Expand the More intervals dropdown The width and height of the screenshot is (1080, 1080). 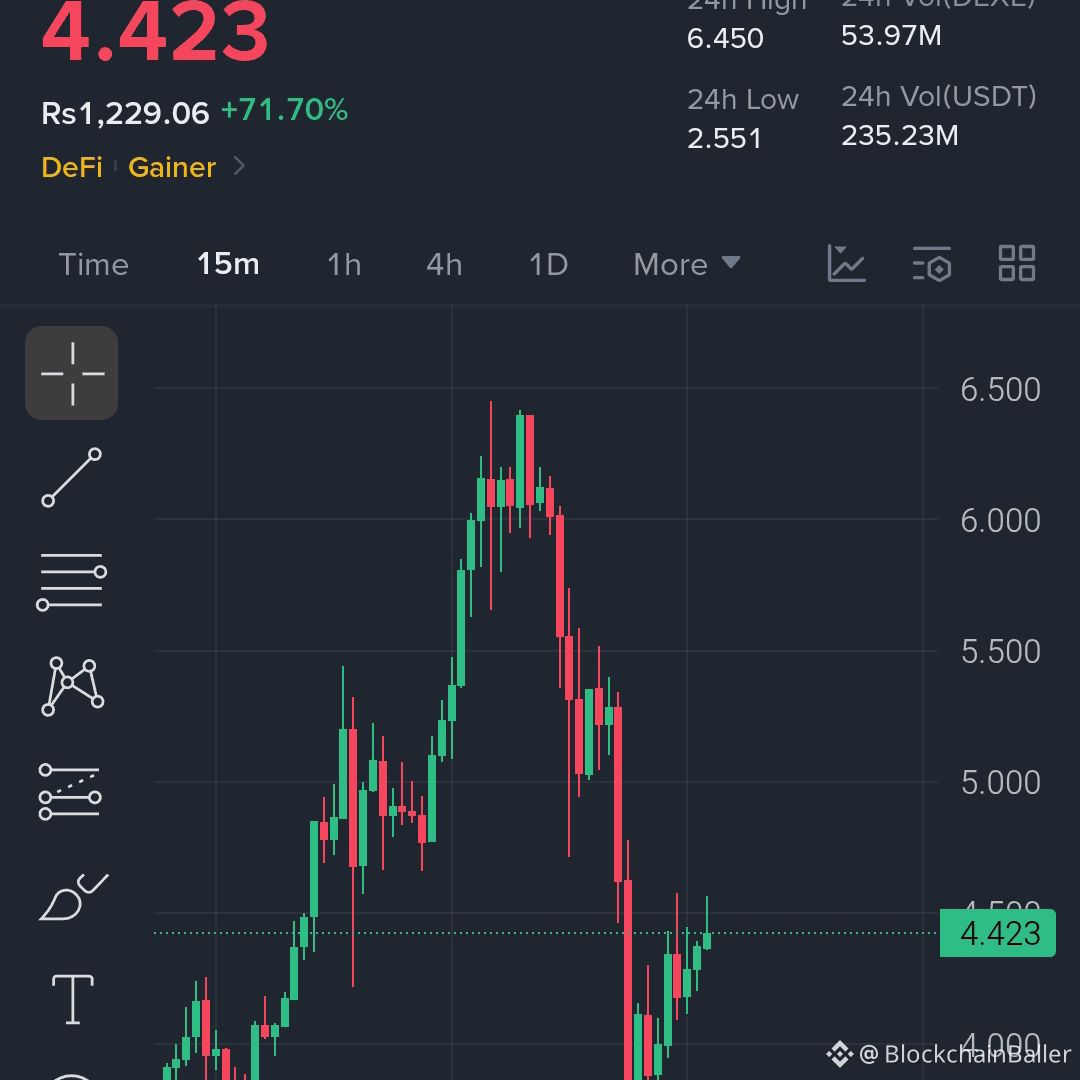click(687, 264)
